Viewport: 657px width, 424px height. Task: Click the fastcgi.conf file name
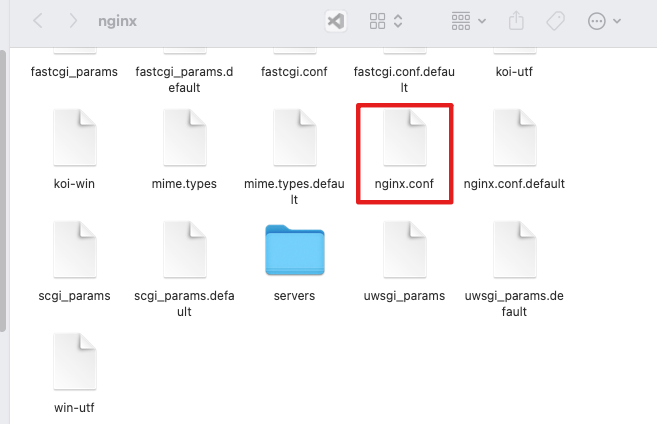[x=294, y=72]
